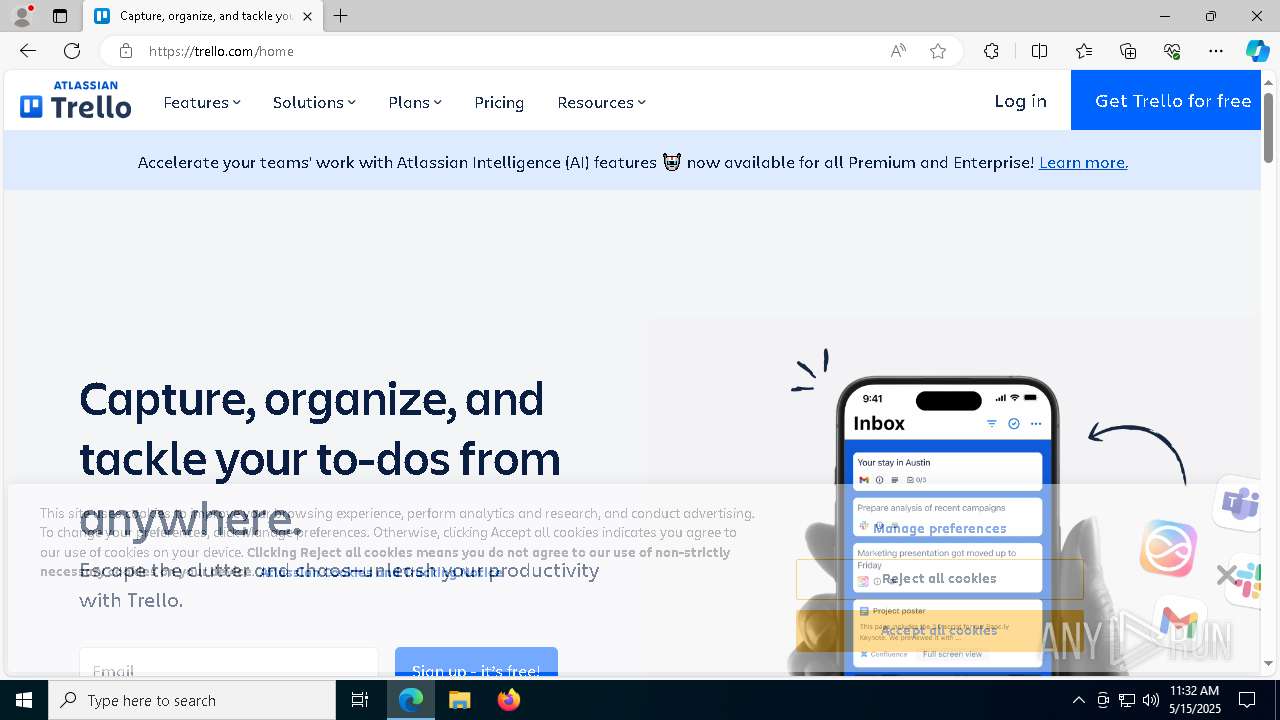Go back to the previous page
This screenshot has width=1280, height=720.
tap(28, 51)
